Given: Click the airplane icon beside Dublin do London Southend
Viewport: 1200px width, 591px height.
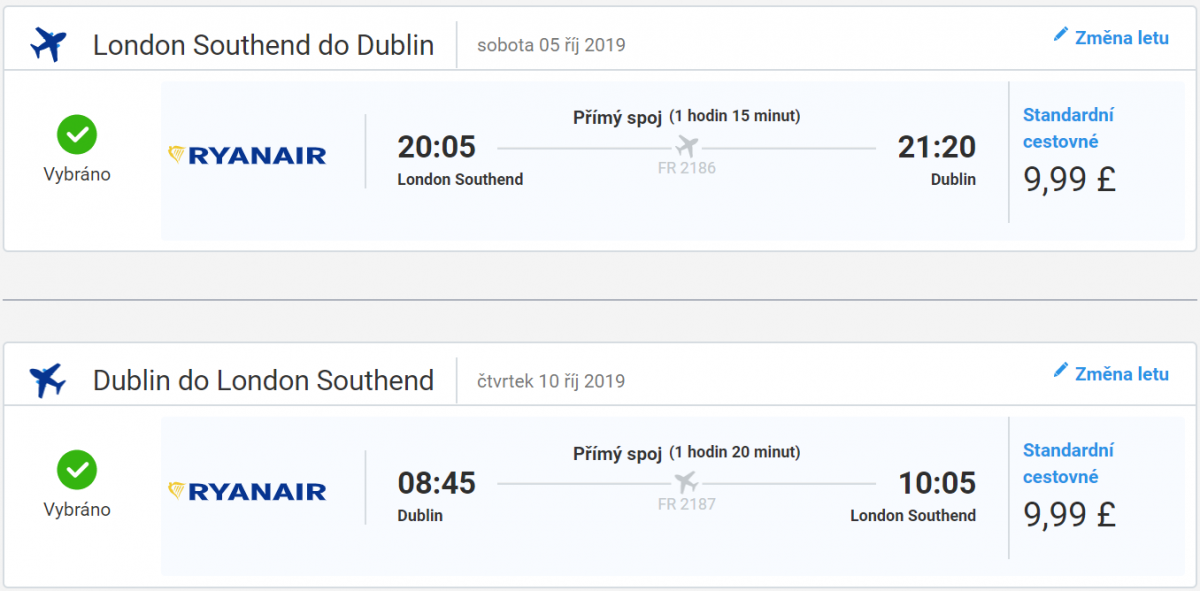Looking at the screenshot, I should coord(48,381).
